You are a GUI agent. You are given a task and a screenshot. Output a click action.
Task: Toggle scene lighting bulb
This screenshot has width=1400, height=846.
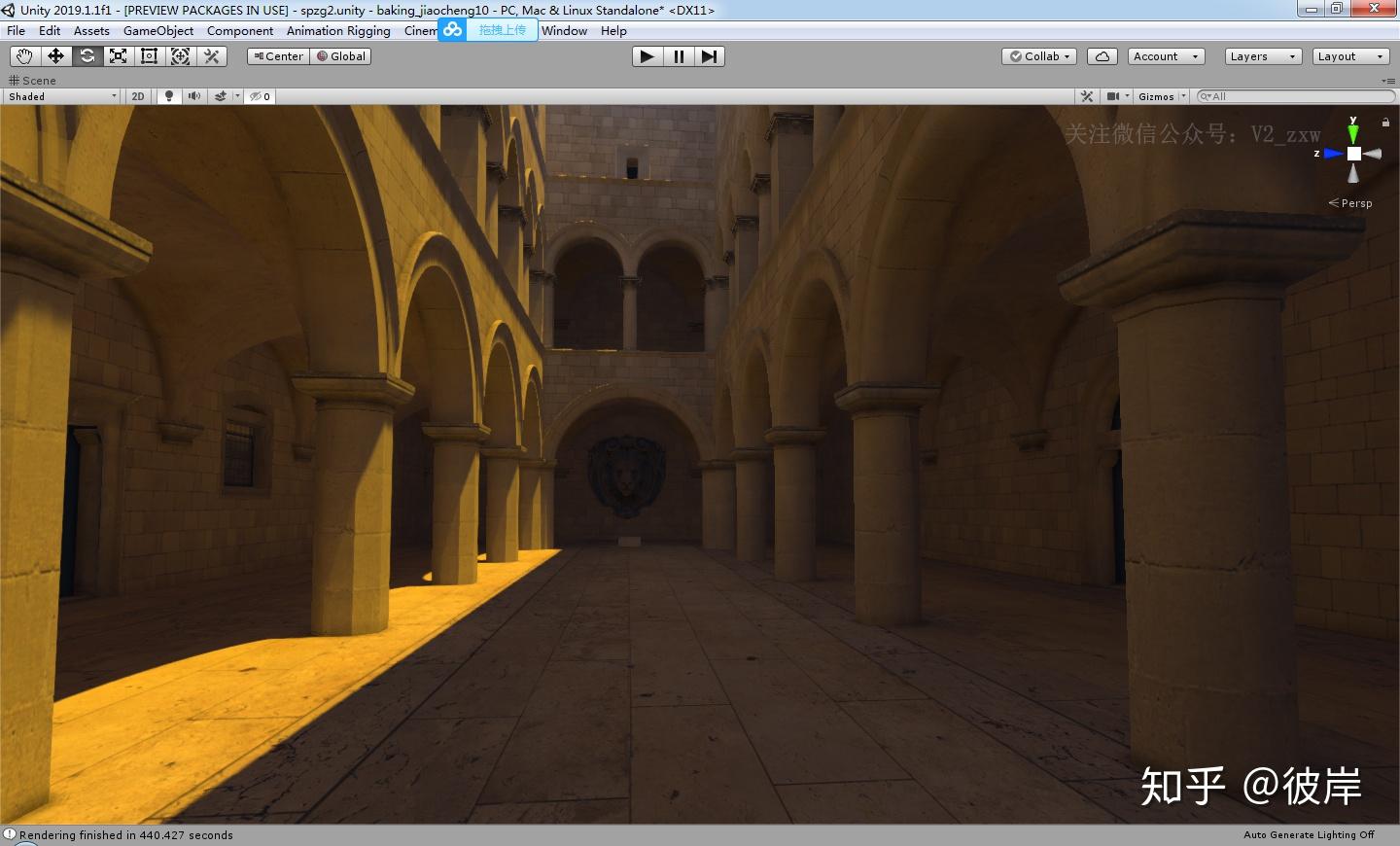(169, 96)
